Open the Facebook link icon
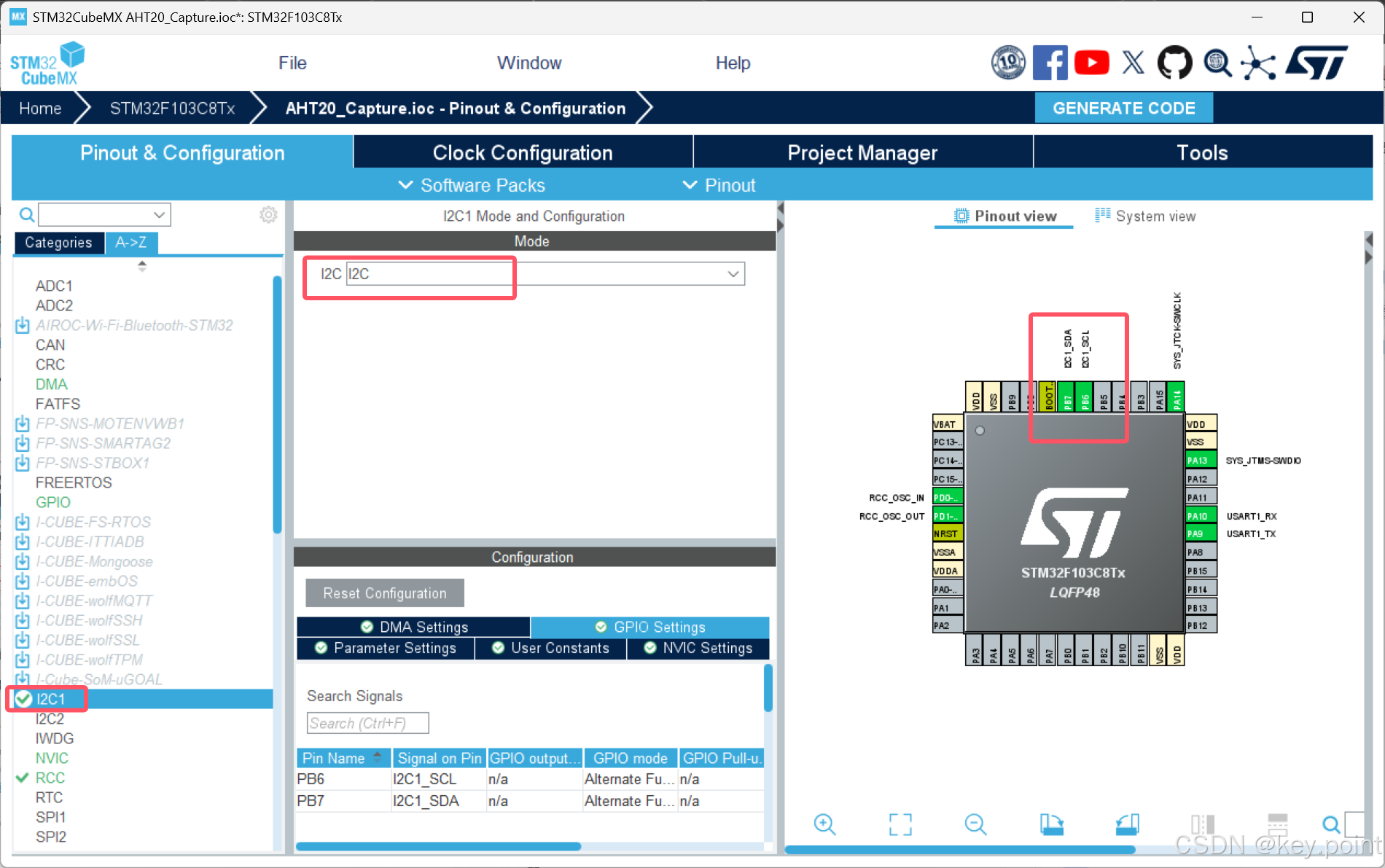Image resolution: width=1385 pixels, height=868 pixels. tap(1050, 63)
